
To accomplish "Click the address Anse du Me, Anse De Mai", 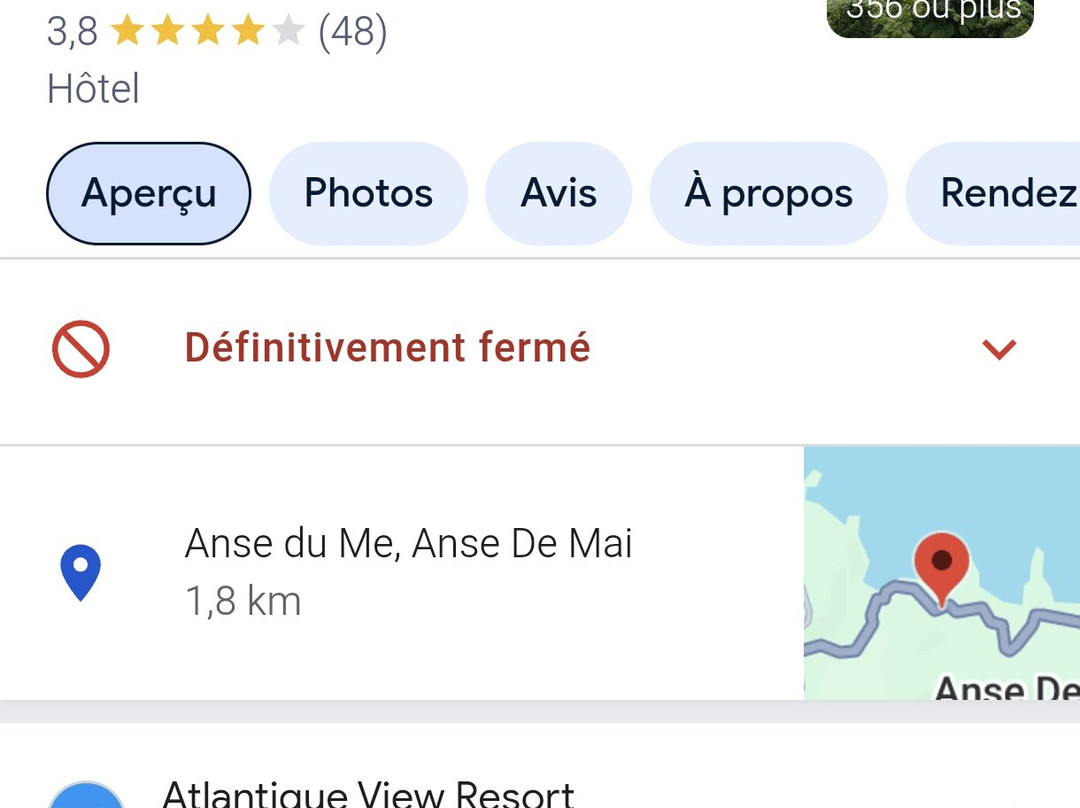I will click(408, 544).
